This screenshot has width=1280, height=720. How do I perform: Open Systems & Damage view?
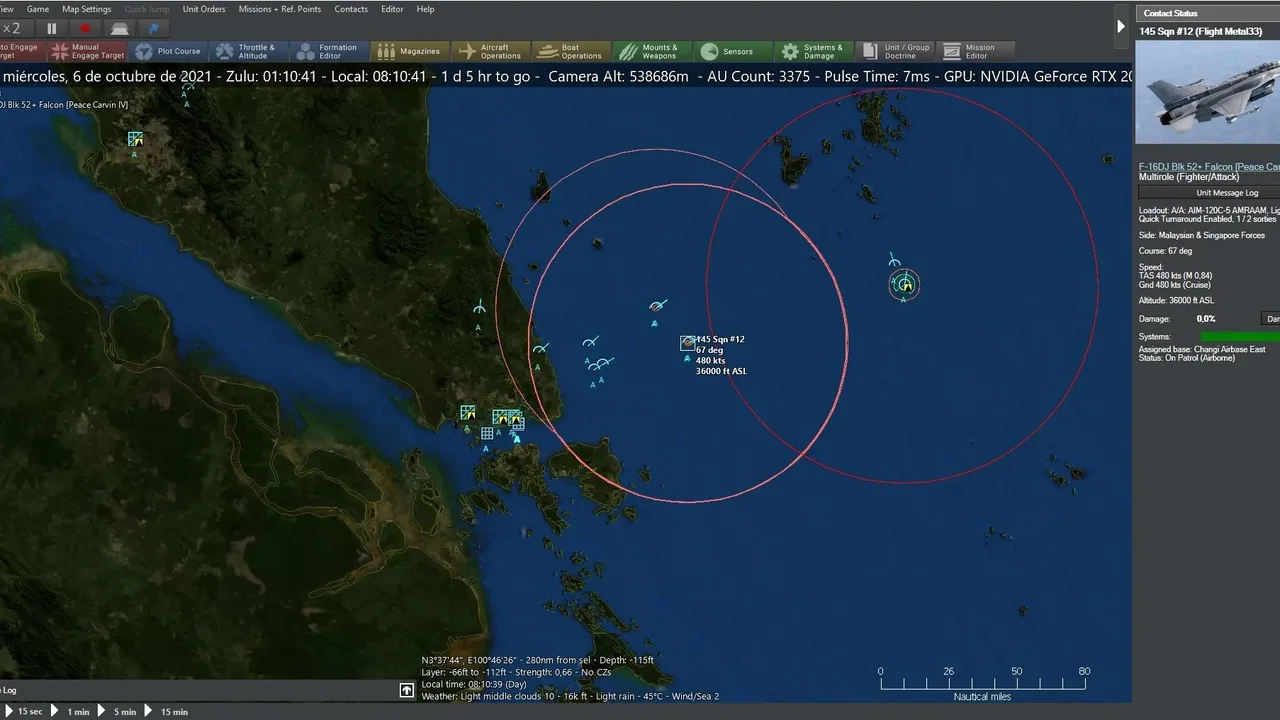tap(812, 51)
